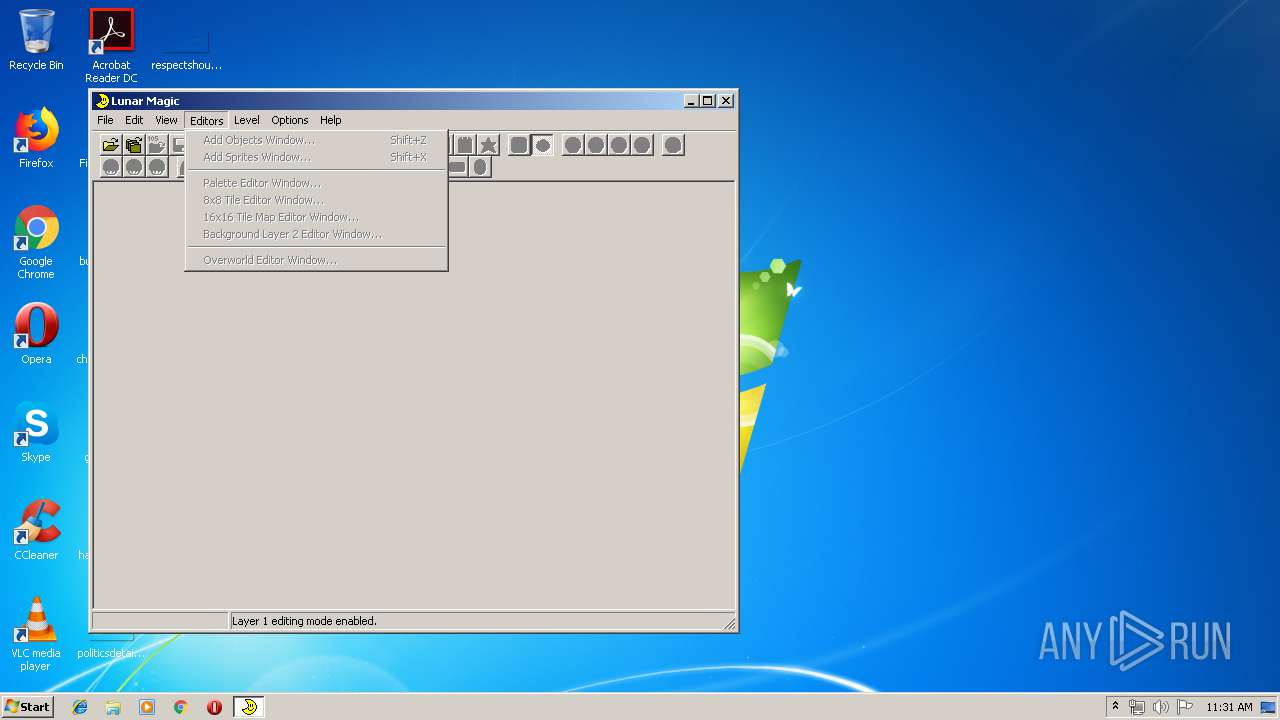Click the Lunar Magic moon icon in title bar
This screenshot has height=720, width=1280.
tap(102, 101)
